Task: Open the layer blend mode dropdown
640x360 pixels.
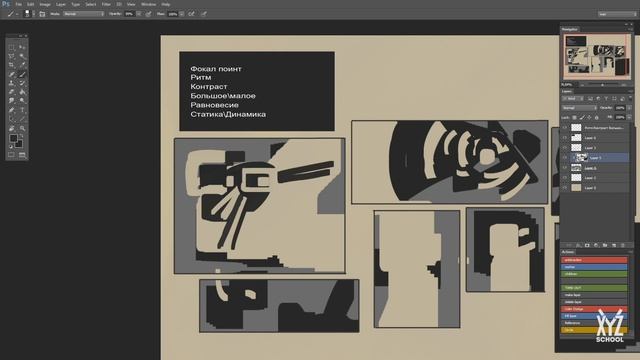Action: point(580,108)
